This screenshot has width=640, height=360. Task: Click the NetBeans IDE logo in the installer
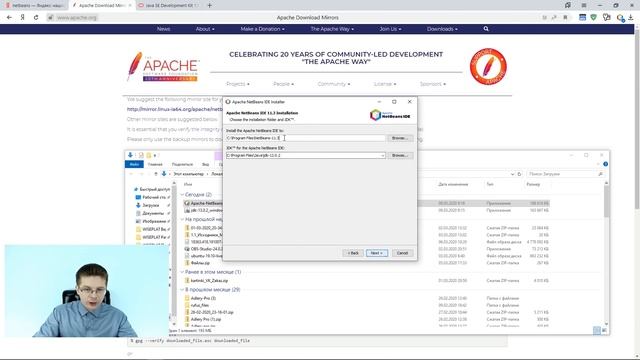[390, 115]
